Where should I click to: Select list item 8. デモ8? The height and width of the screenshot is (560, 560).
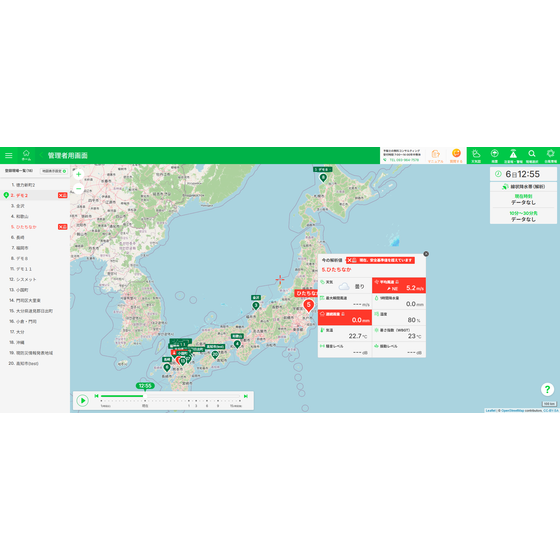[35, 258]
